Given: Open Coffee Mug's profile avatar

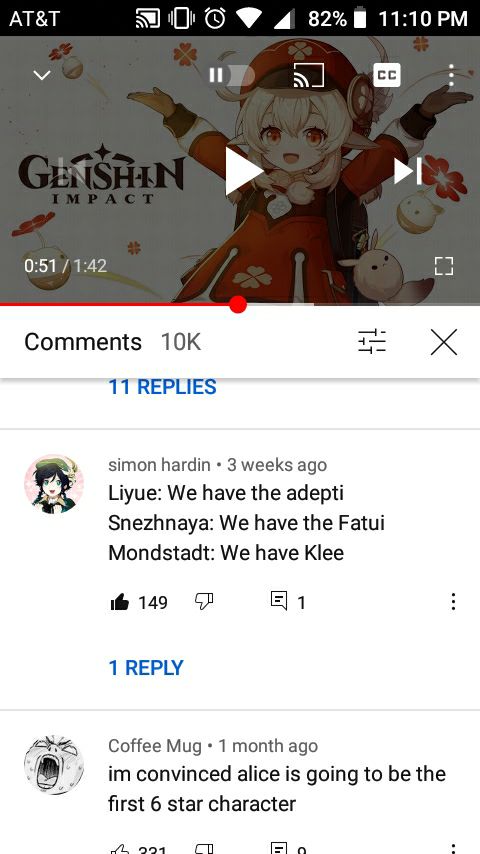Looking at the screenshot, I should pyautogui.click(x=53, y=765).
